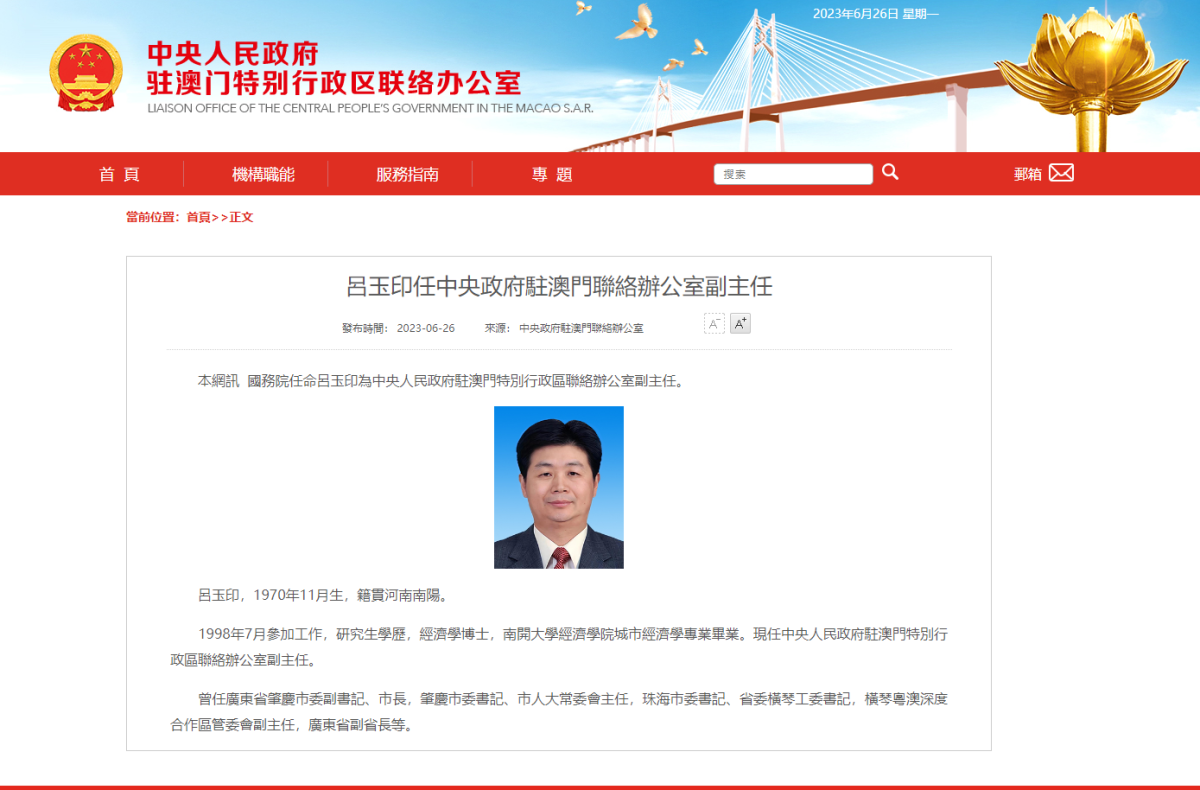Go to 首頁 in the navigation bar
This screenshot has width=1200, height=790.
pos(119,174)
